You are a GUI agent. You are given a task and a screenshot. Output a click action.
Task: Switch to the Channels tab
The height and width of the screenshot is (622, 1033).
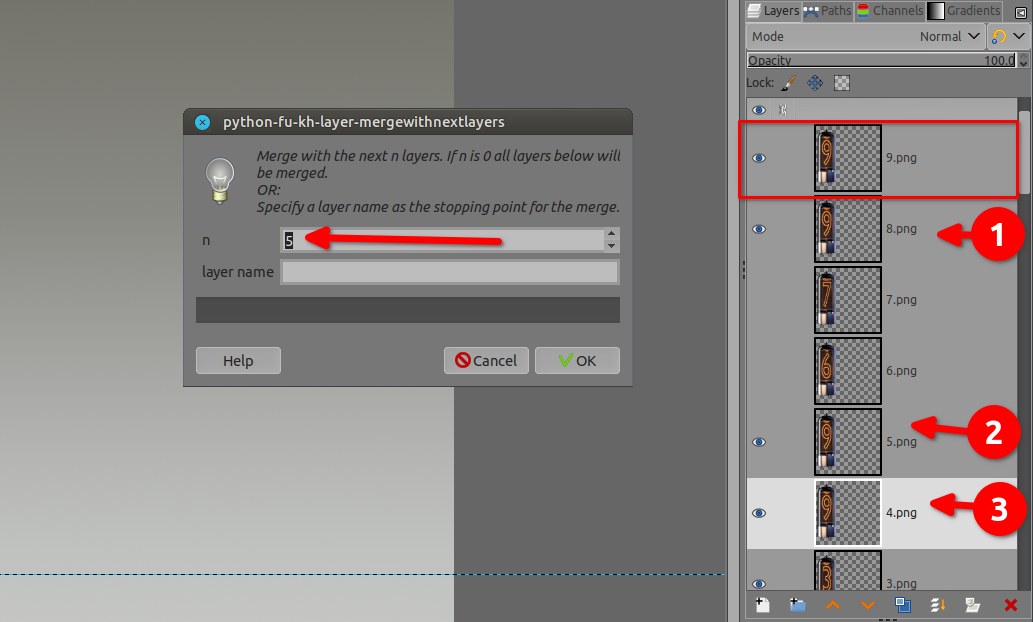(889, 11)
